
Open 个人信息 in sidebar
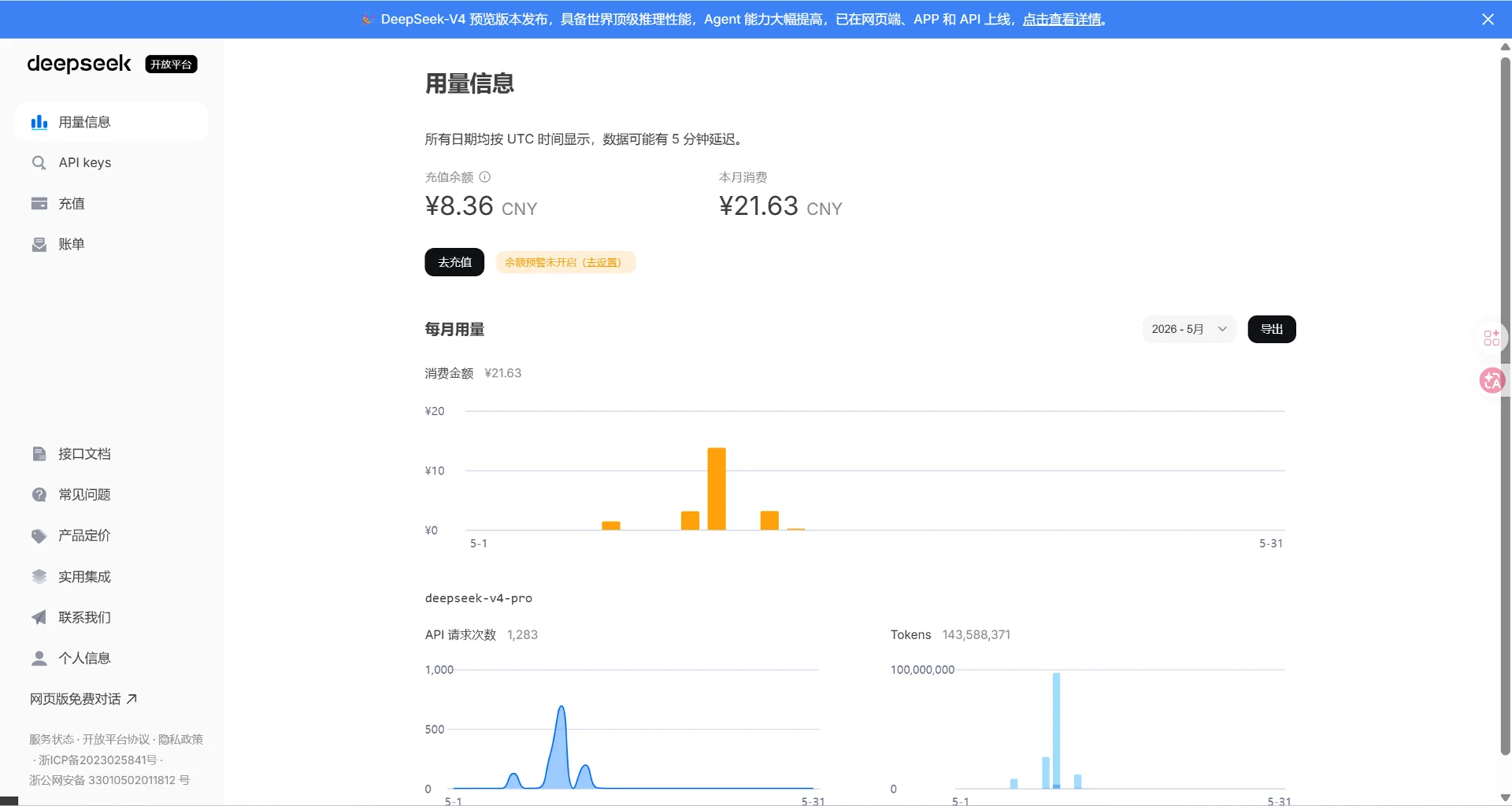[111, 659]
